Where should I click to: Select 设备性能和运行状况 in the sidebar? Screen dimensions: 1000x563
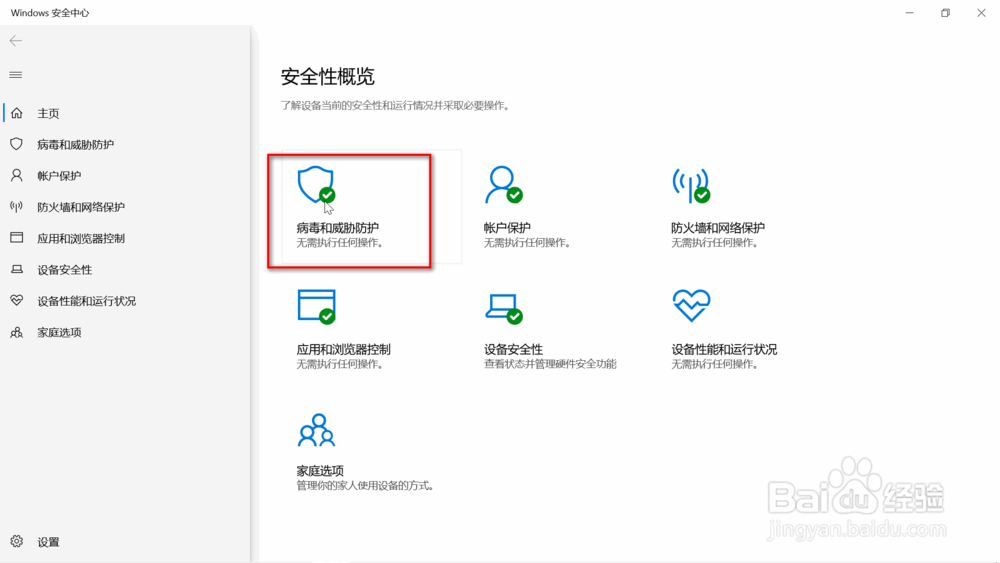(86, 301)
